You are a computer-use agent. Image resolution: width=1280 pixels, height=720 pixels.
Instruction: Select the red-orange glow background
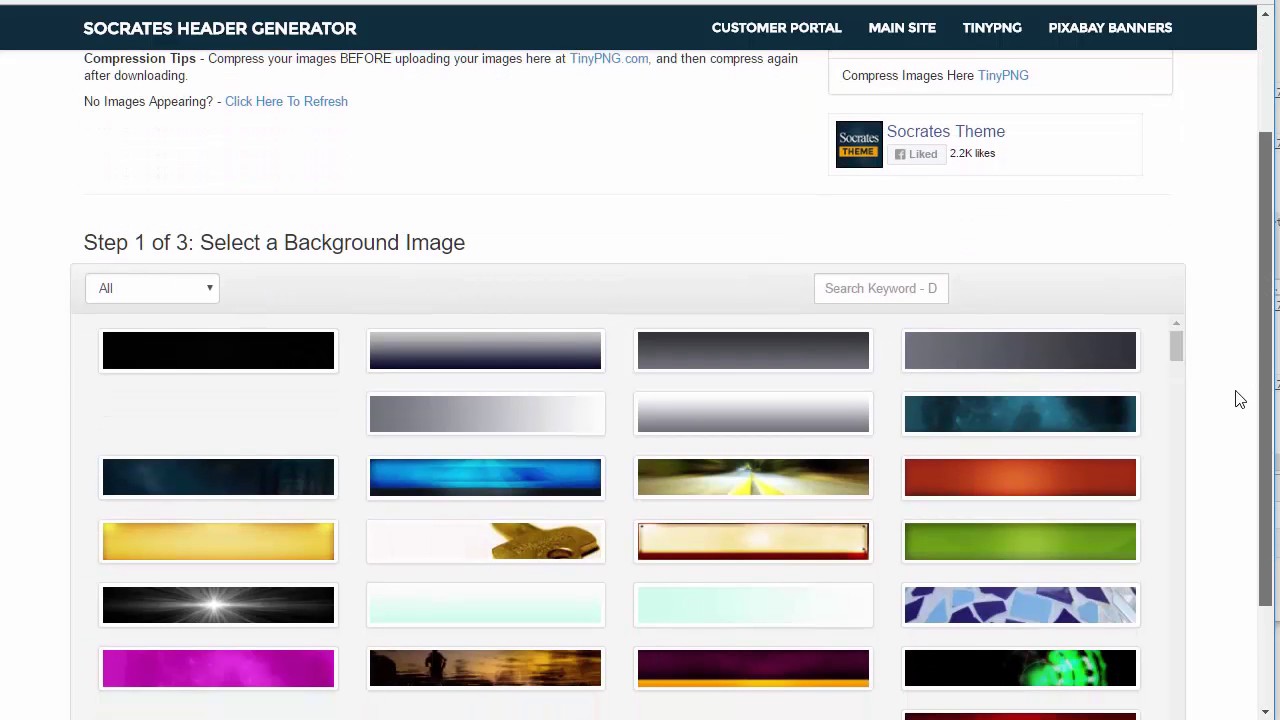[1020, 478]
